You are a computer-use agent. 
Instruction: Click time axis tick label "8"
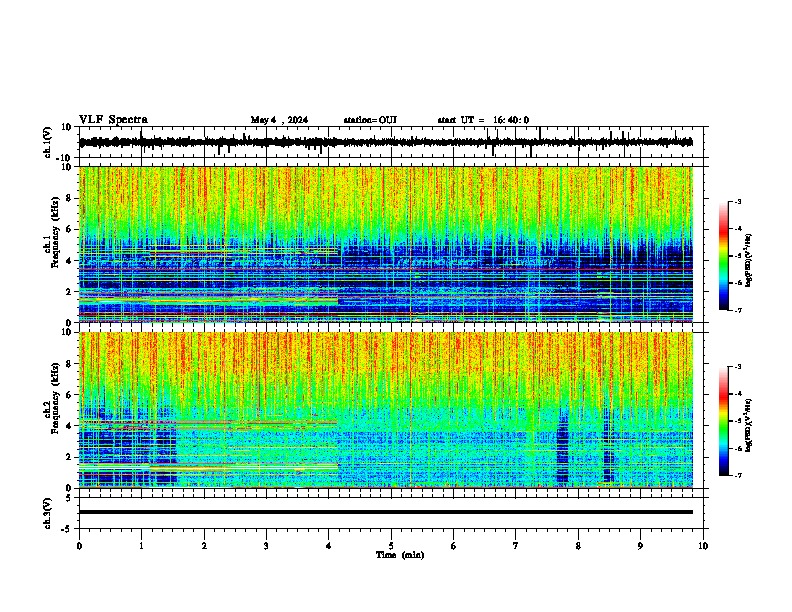[578, 546]
